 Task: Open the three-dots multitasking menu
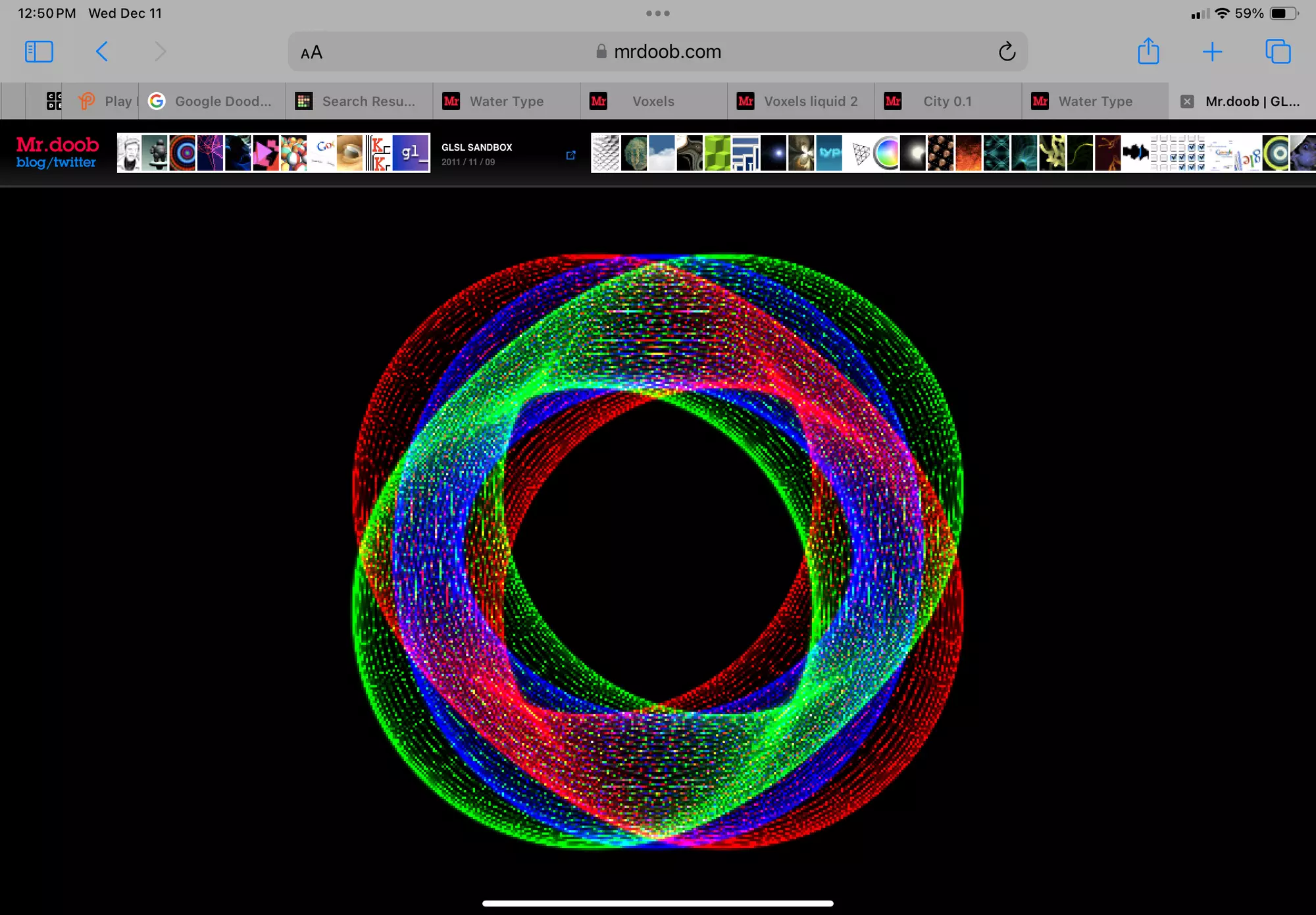[x=658, y=13]
